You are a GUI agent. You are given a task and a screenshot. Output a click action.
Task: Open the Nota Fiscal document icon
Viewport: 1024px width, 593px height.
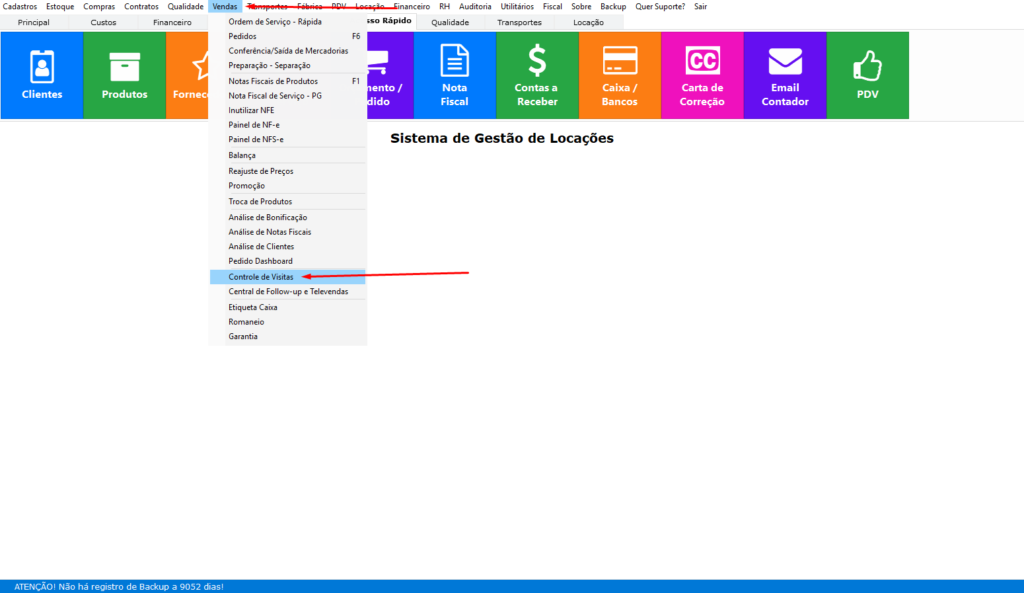(454, 61)
